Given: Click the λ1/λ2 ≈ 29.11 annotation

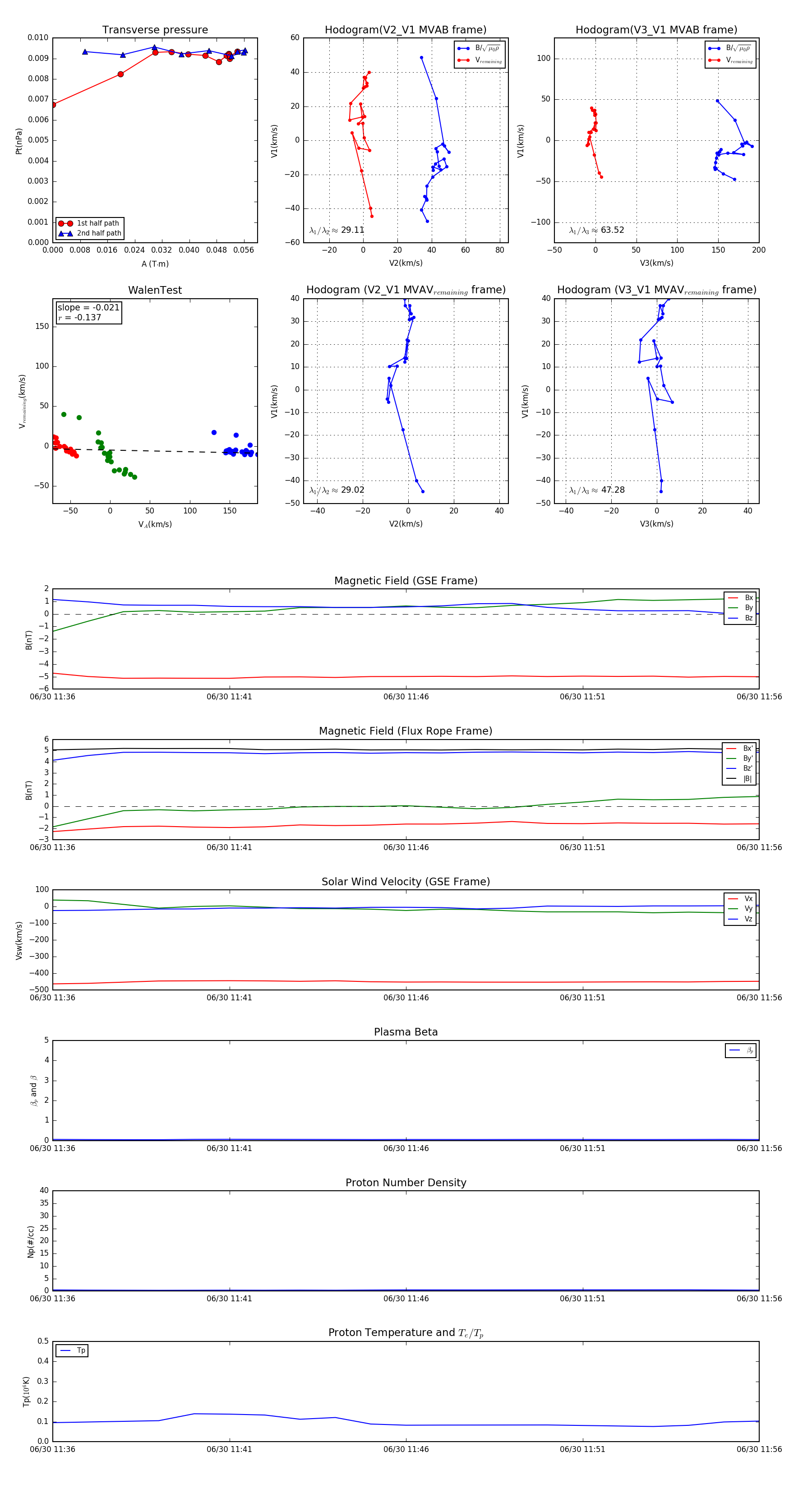Looking at the screenshot, I should pos(337,230).
